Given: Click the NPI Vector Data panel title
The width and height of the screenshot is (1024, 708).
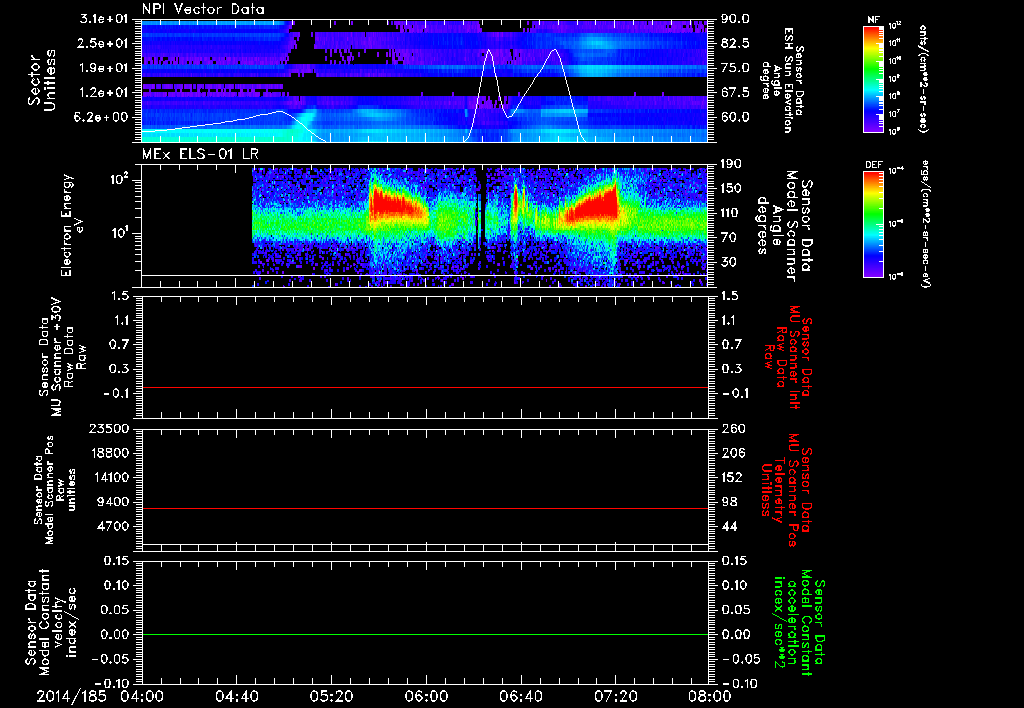Looking at the screenshot, I should pos(204,9).
